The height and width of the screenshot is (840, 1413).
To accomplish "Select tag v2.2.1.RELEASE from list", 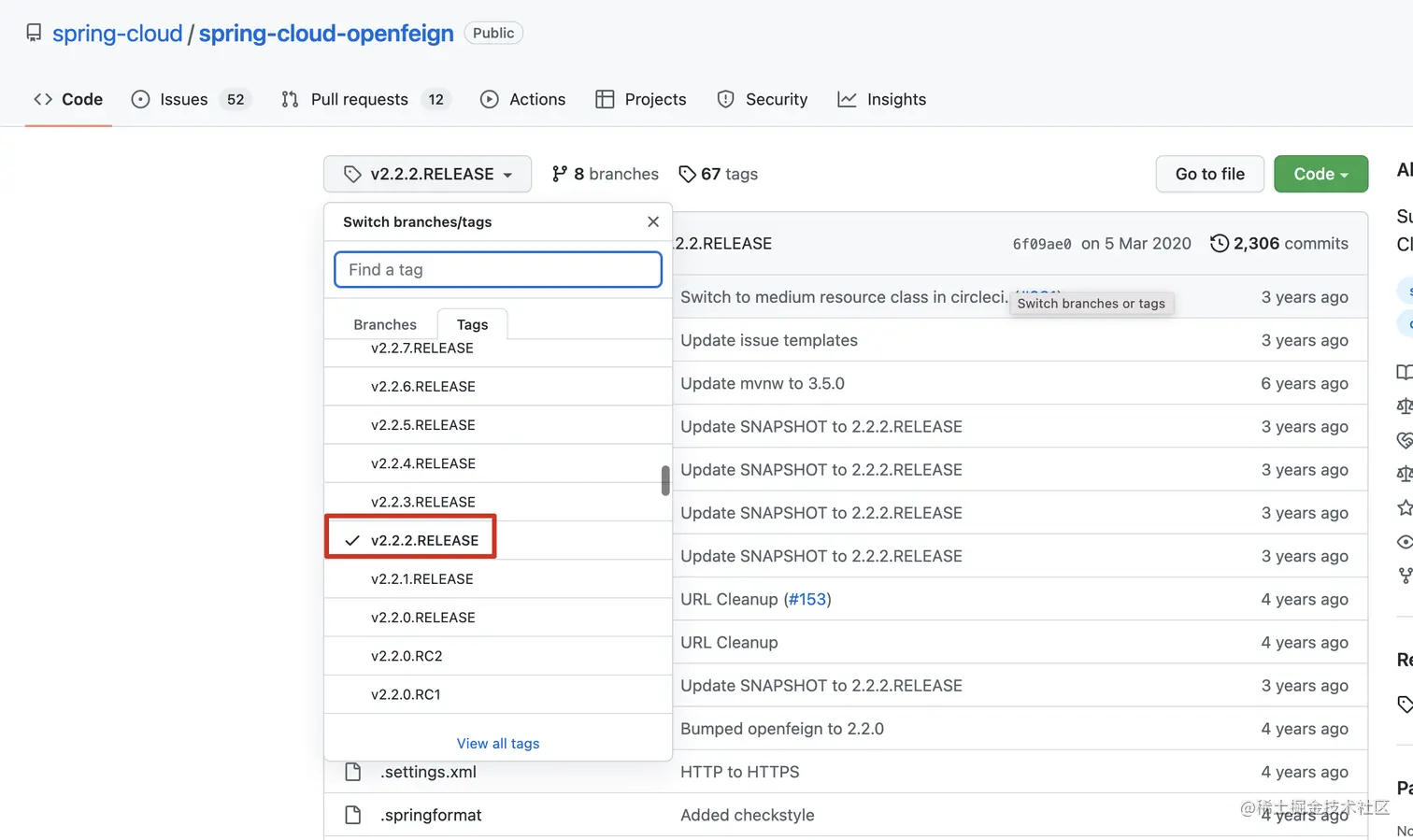I will (422, 579).
